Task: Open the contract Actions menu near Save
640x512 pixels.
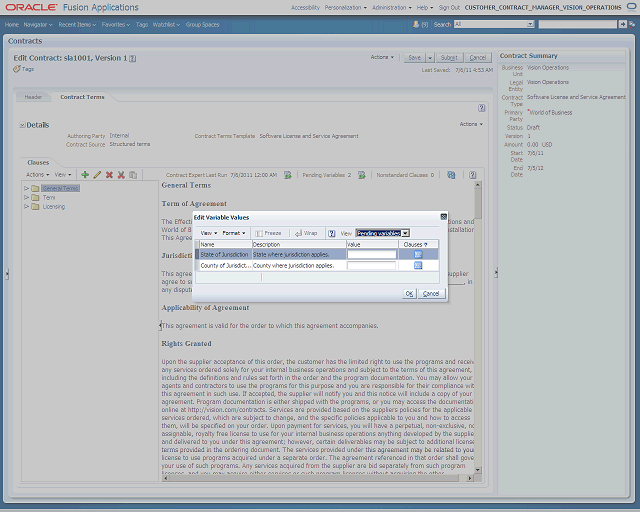Action: (x=382, y=57)
